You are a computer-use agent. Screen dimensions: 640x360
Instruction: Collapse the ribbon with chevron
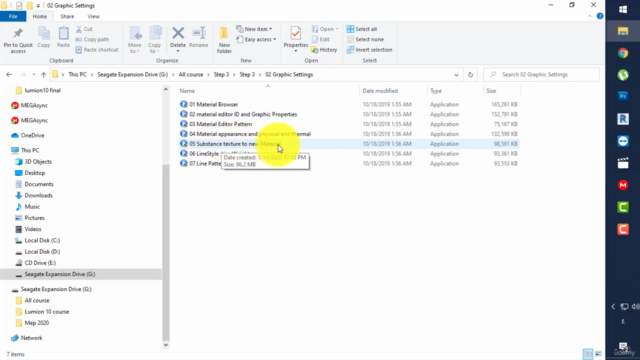click(x=589, y=16)
